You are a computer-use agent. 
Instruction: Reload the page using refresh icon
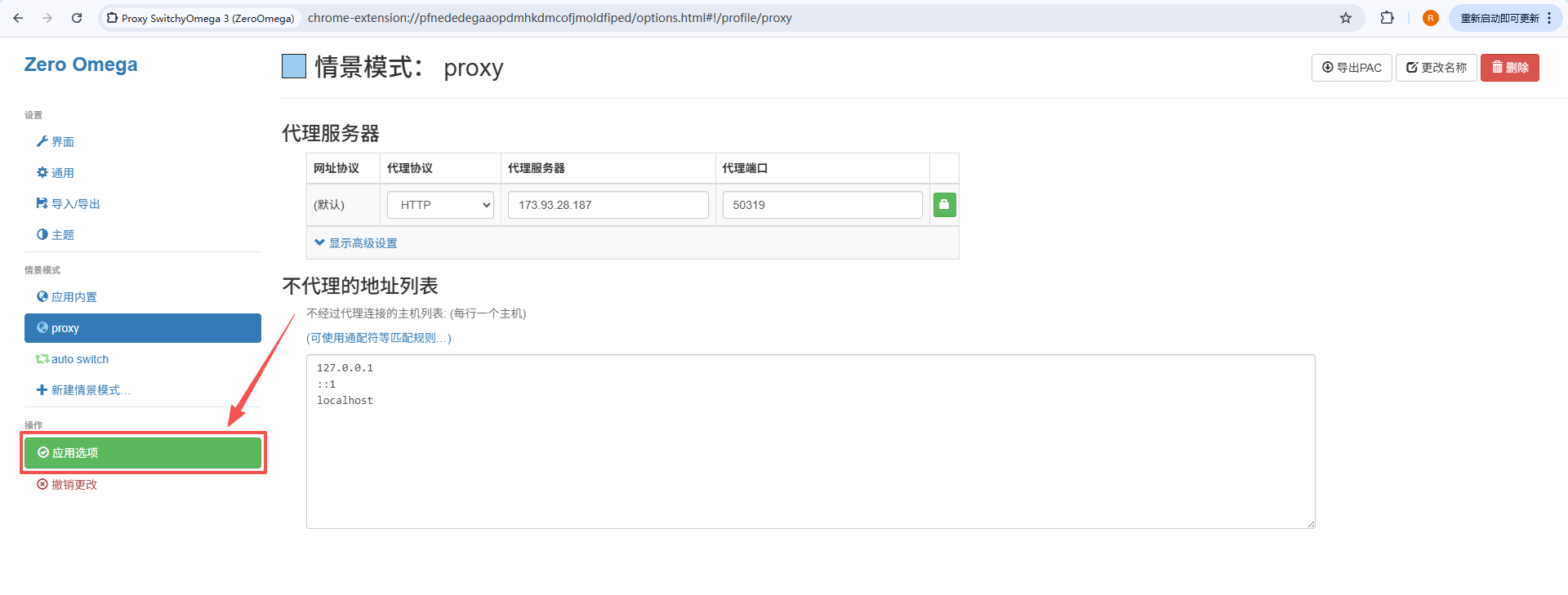[x=77, y=18]
